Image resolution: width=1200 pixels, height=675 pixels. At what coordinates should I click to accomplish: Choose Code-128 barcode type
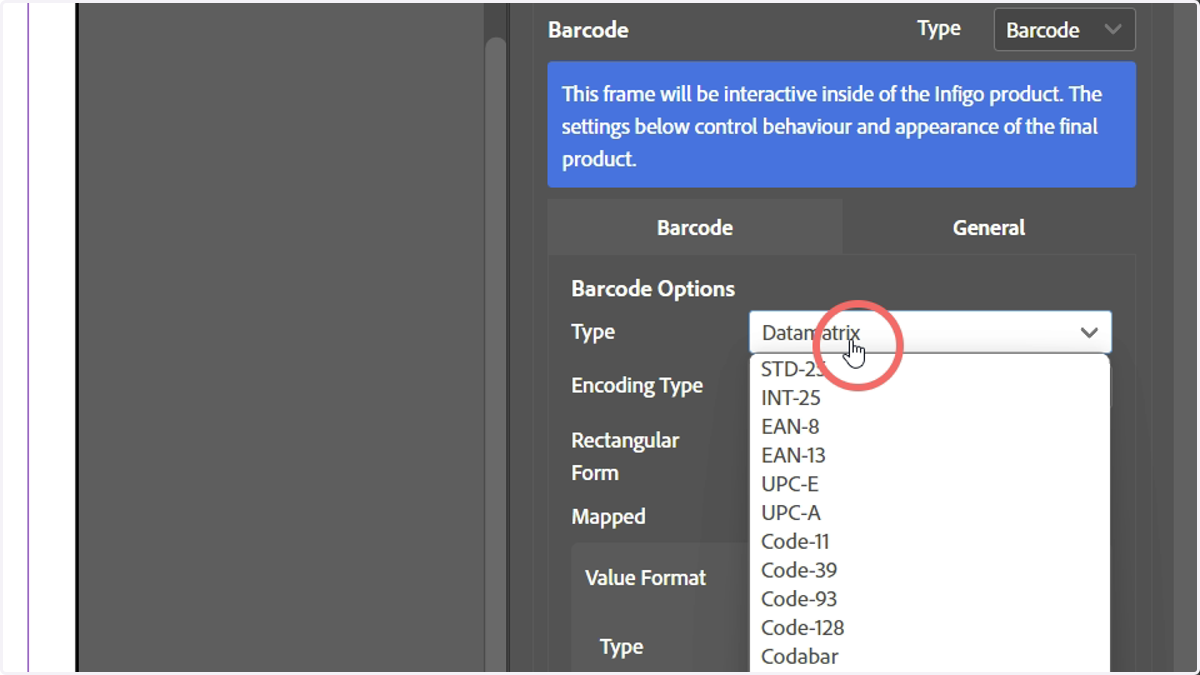(930, 628)
